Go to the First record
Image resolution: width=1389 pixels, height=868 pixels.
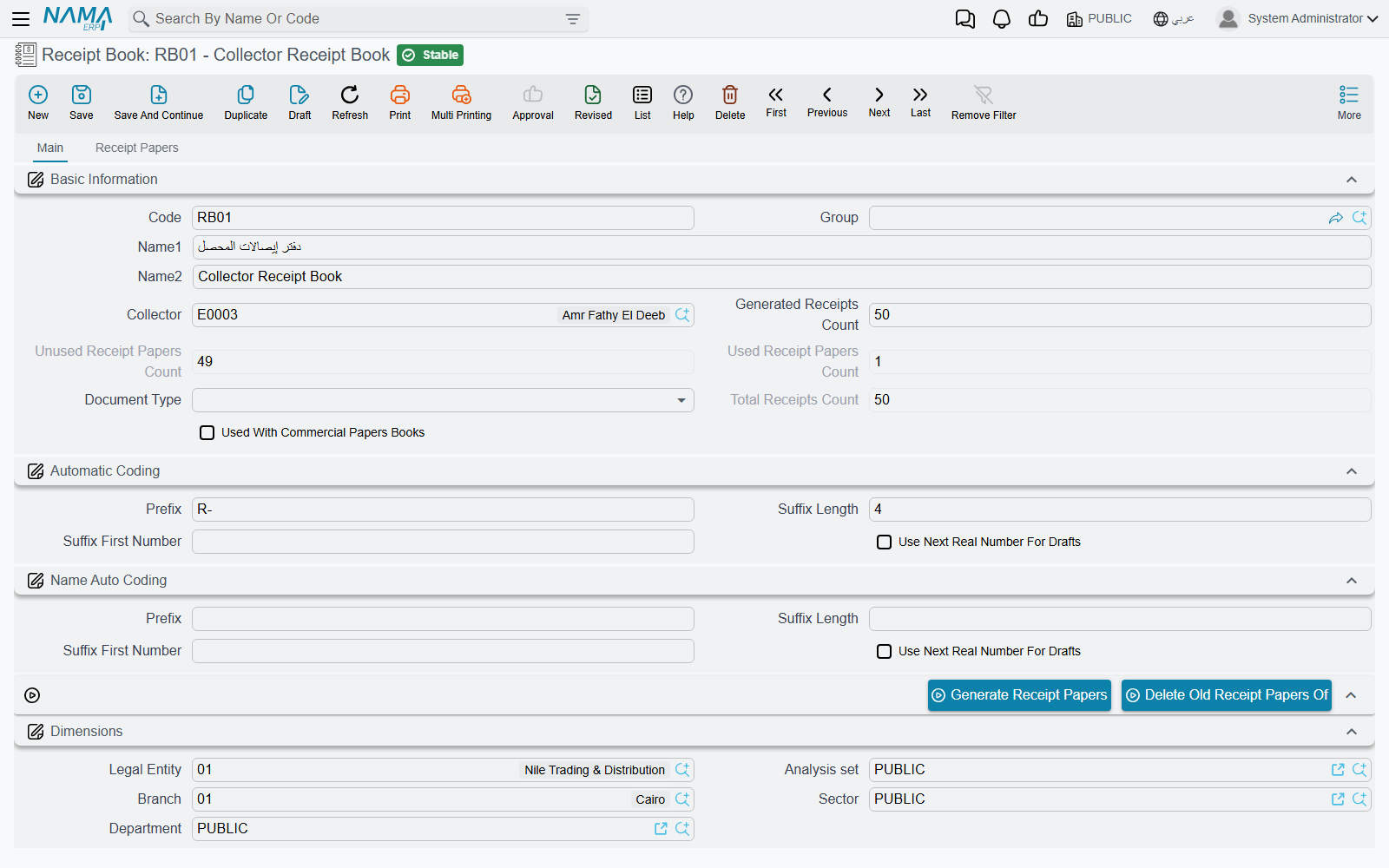point(776,102)
